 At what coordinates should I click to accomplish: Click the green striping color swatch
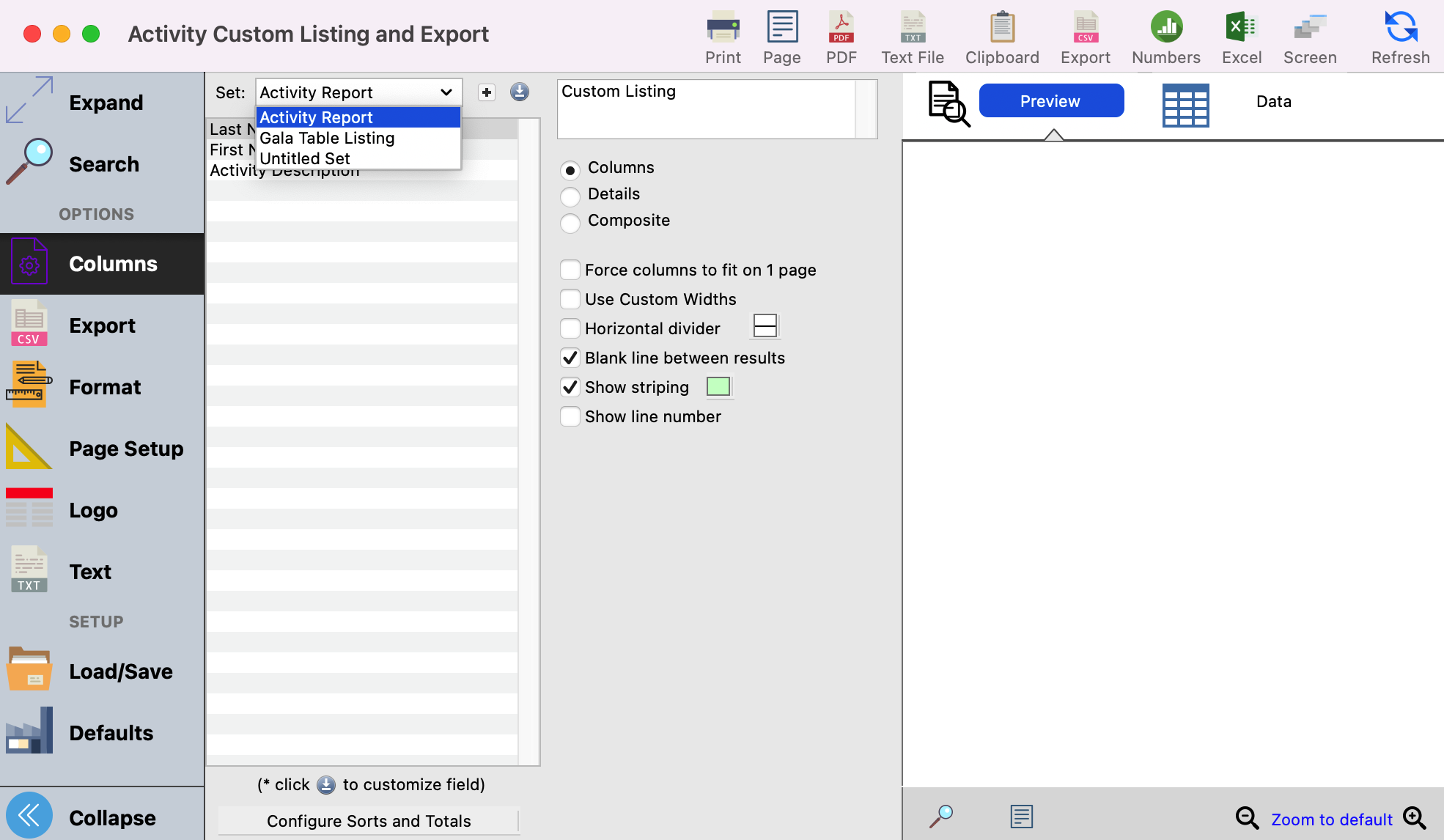point(718,387)
